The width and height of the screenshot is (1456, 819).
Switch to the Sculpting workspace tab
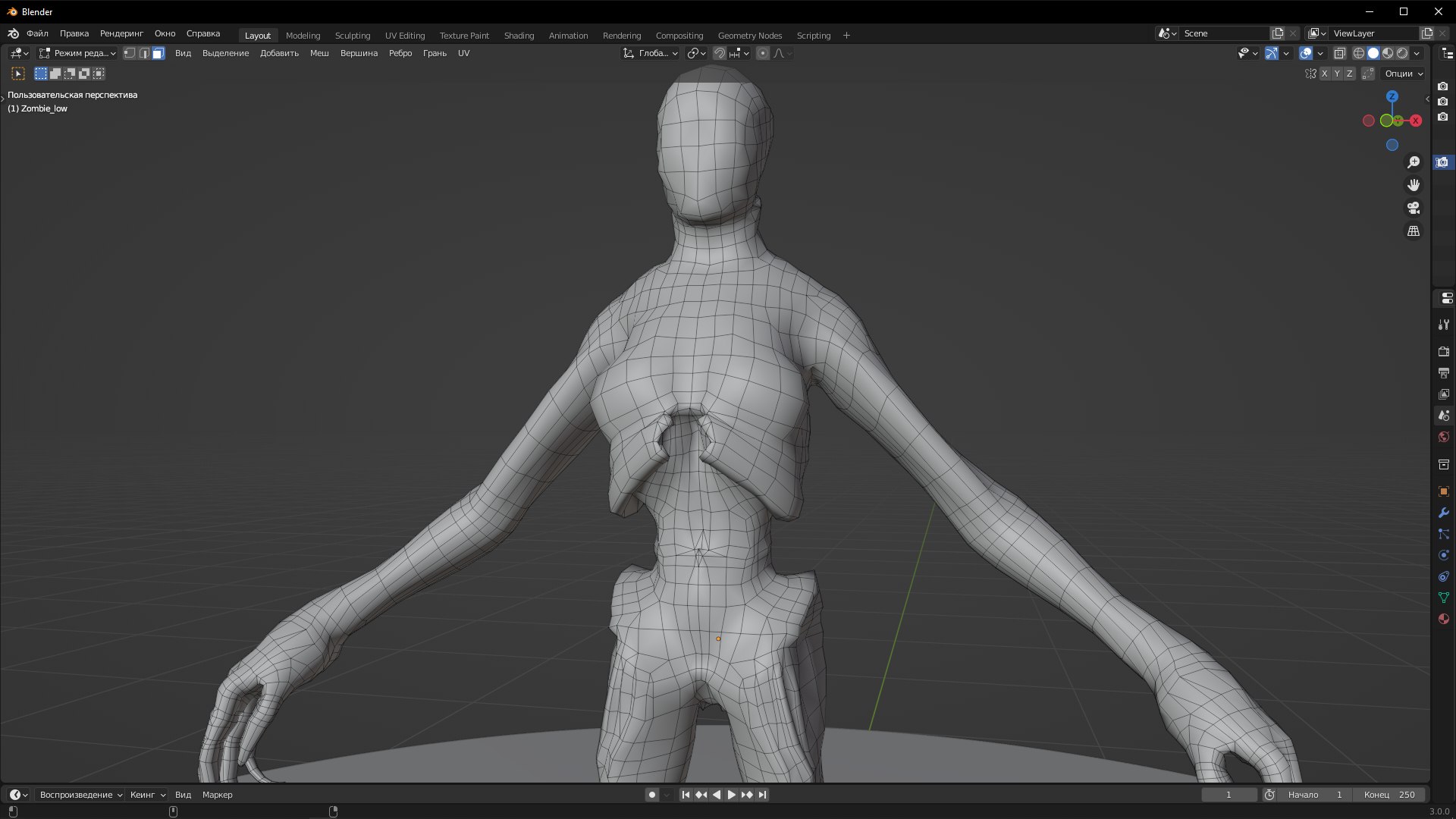[x=353, y=36]
